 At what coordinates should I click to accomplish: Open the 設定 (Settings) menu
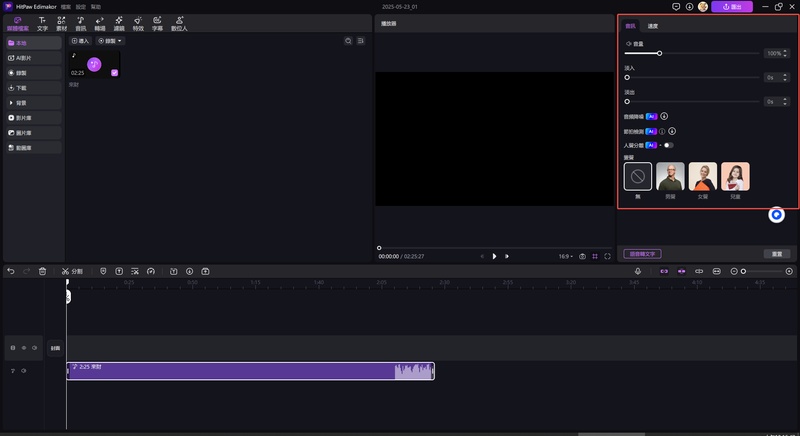pos(81,7)
